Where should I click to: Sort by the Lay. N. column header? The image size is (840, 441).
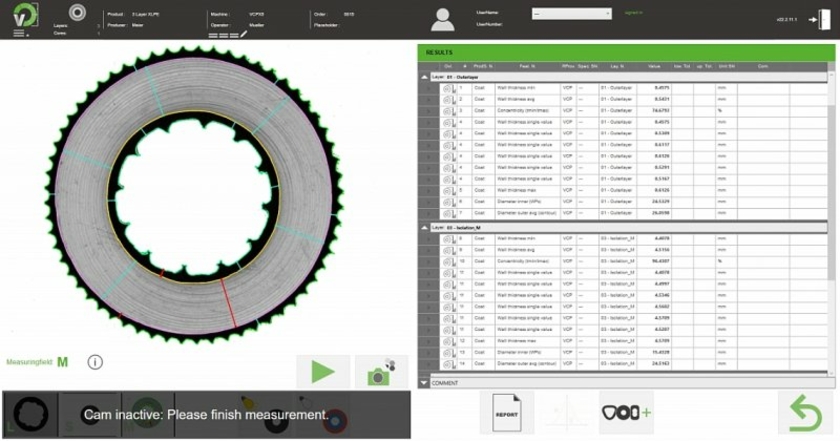(x=618, y=66)
